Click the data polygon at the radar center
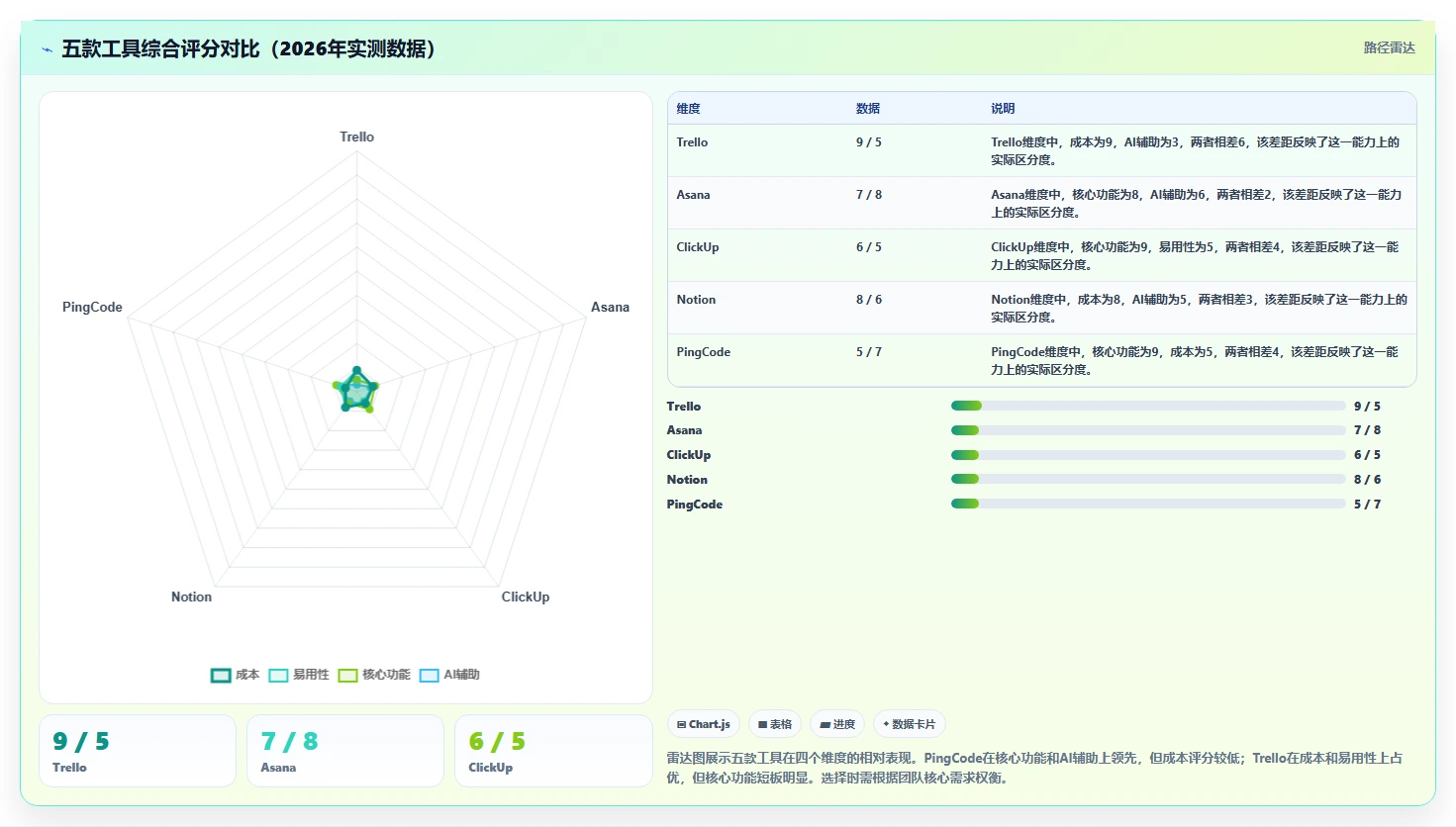The width and height of the screenshot is (1456, 827). click(x=356, y=391)
